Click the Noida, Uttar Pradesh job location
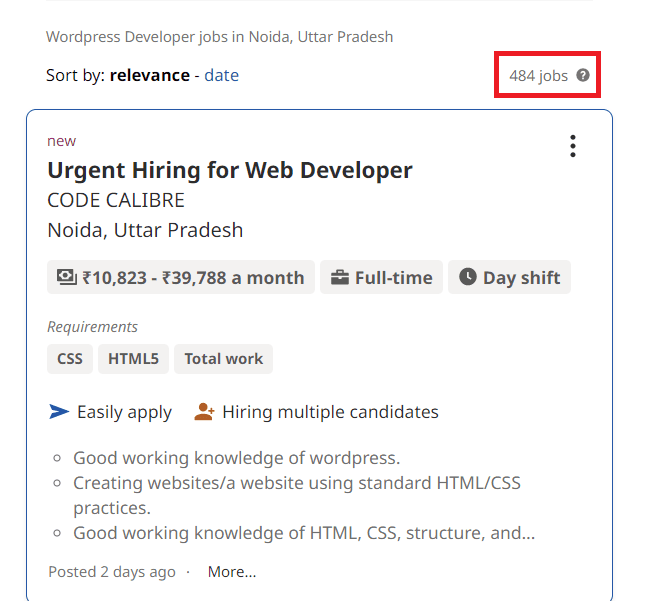Screen dimensions: 660x601 pyautogui.click(x=145, y=230)
